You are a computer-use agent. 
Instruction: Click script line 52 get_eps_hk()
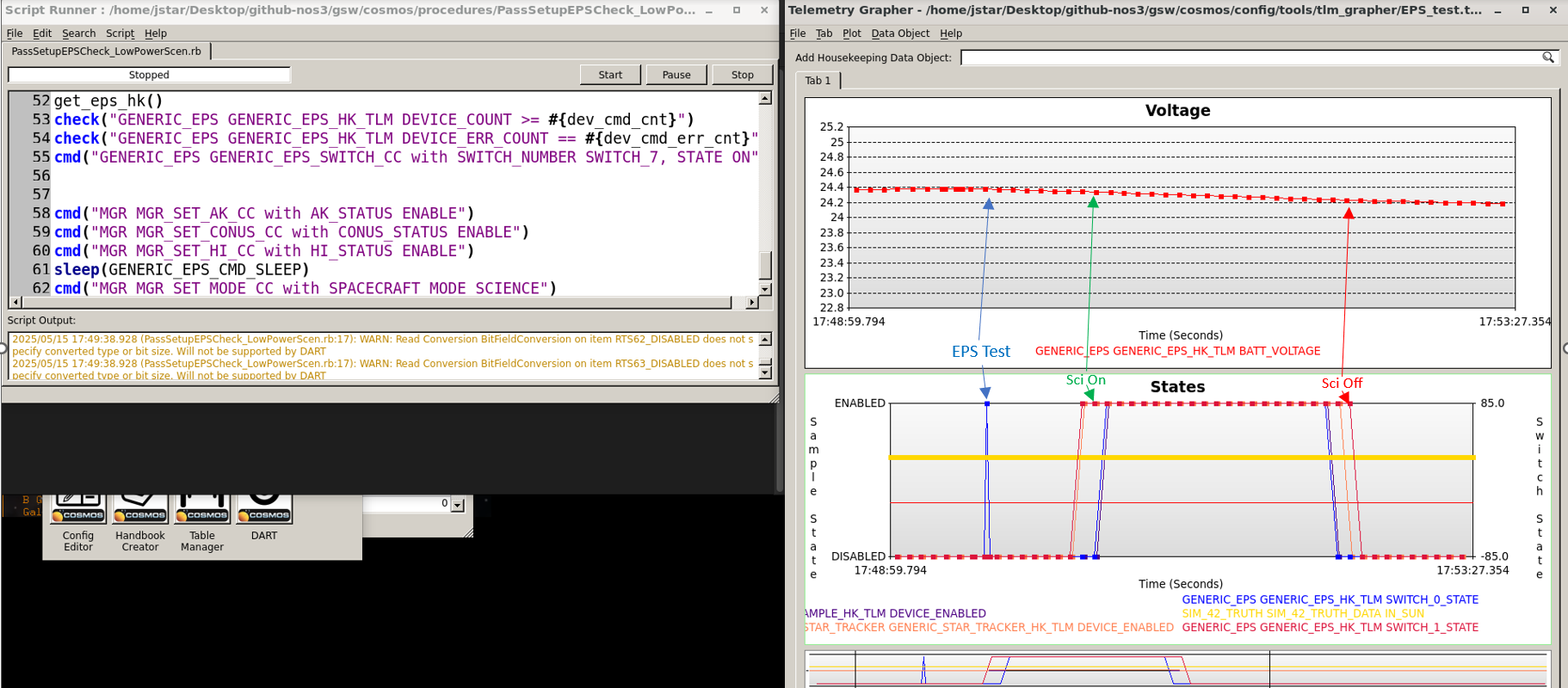pos(108,101)
